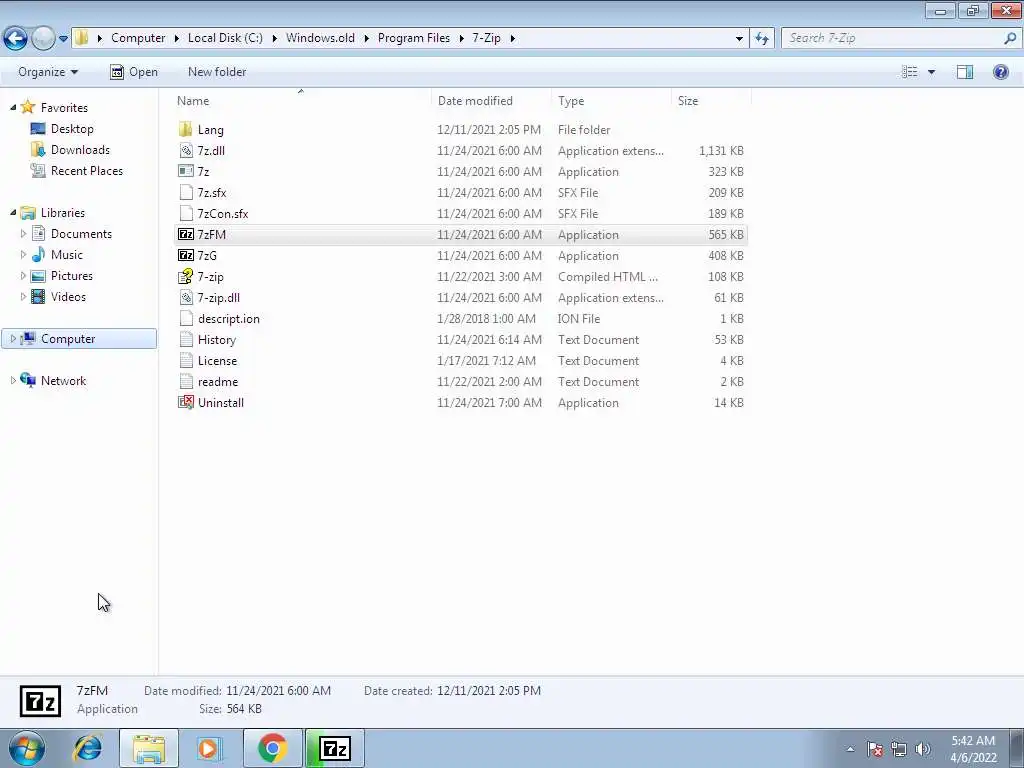Click the network tray icon
This screenshot has height=768, width=1024.
pyautogui.click(x=899, y=748)
